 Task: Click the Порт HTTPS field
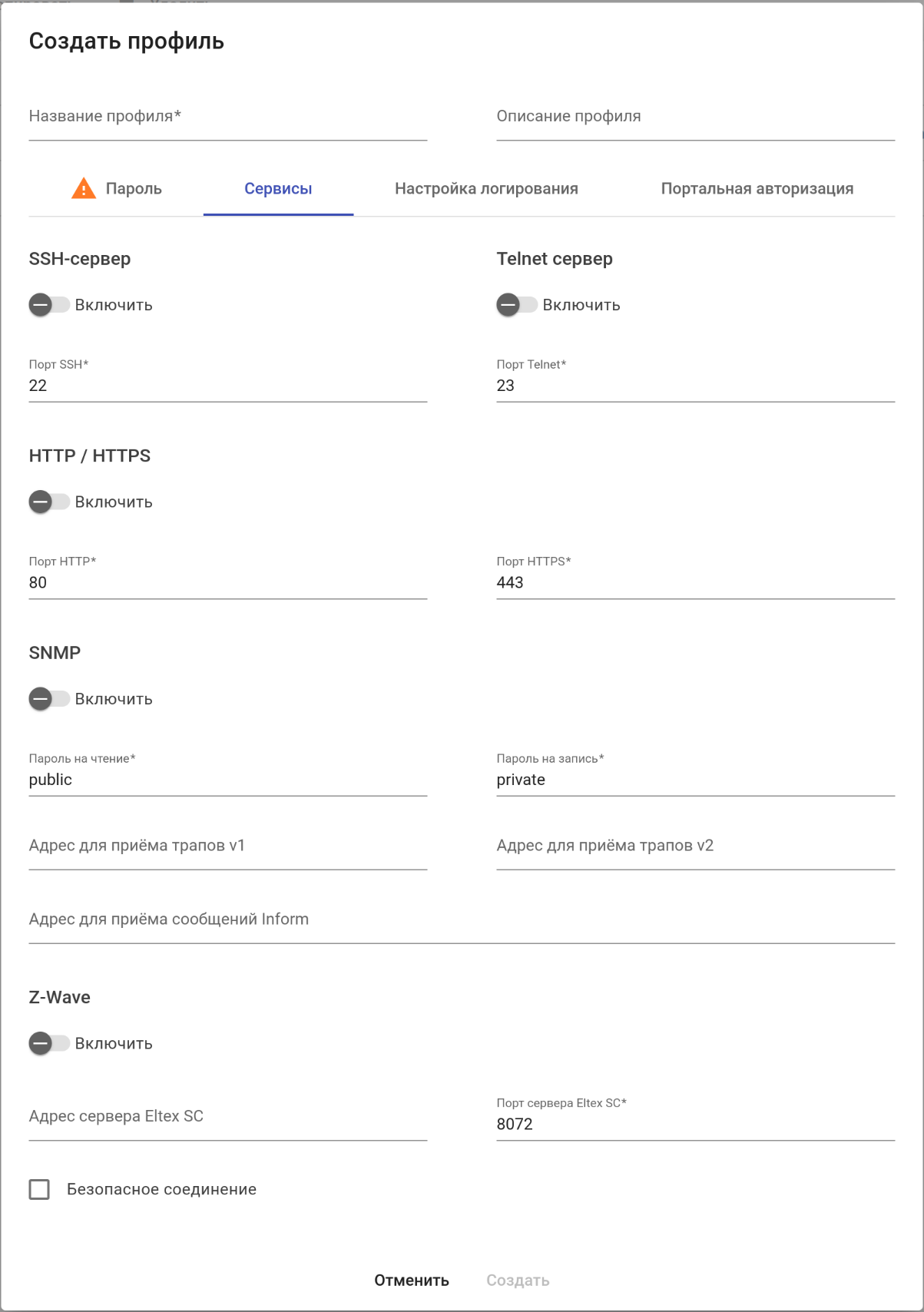[695, 583]
